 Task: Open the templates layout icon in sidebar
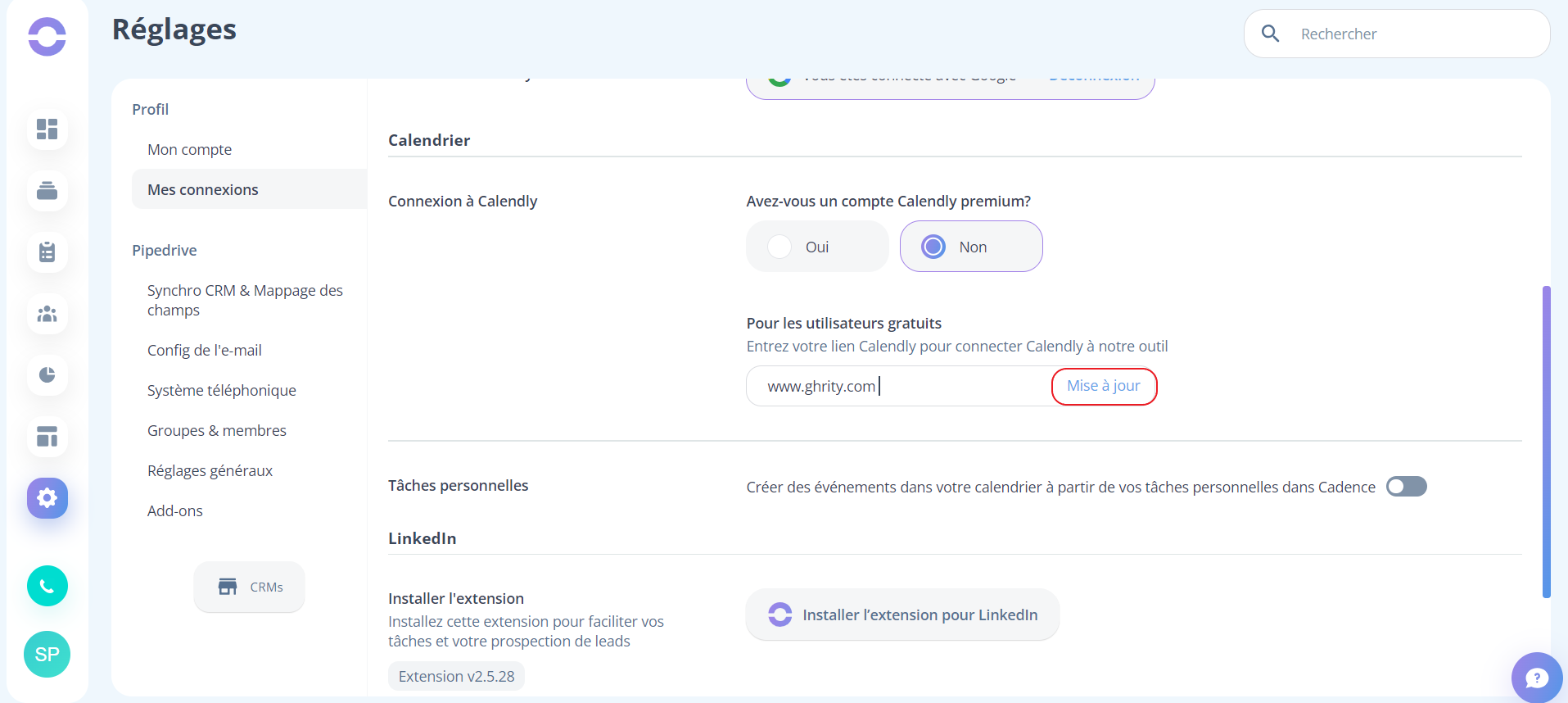[47, 437]
